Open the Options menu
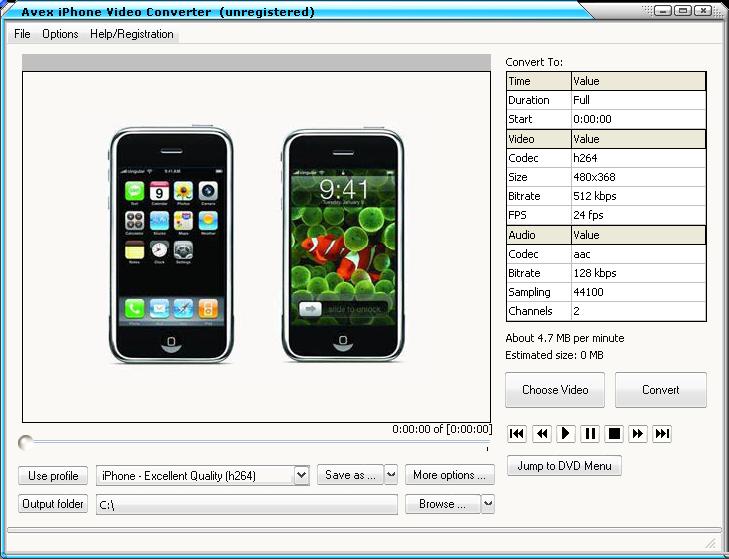The width and height of the screenshot is (729, 559). pyautogui.click(x=60, y=34)
